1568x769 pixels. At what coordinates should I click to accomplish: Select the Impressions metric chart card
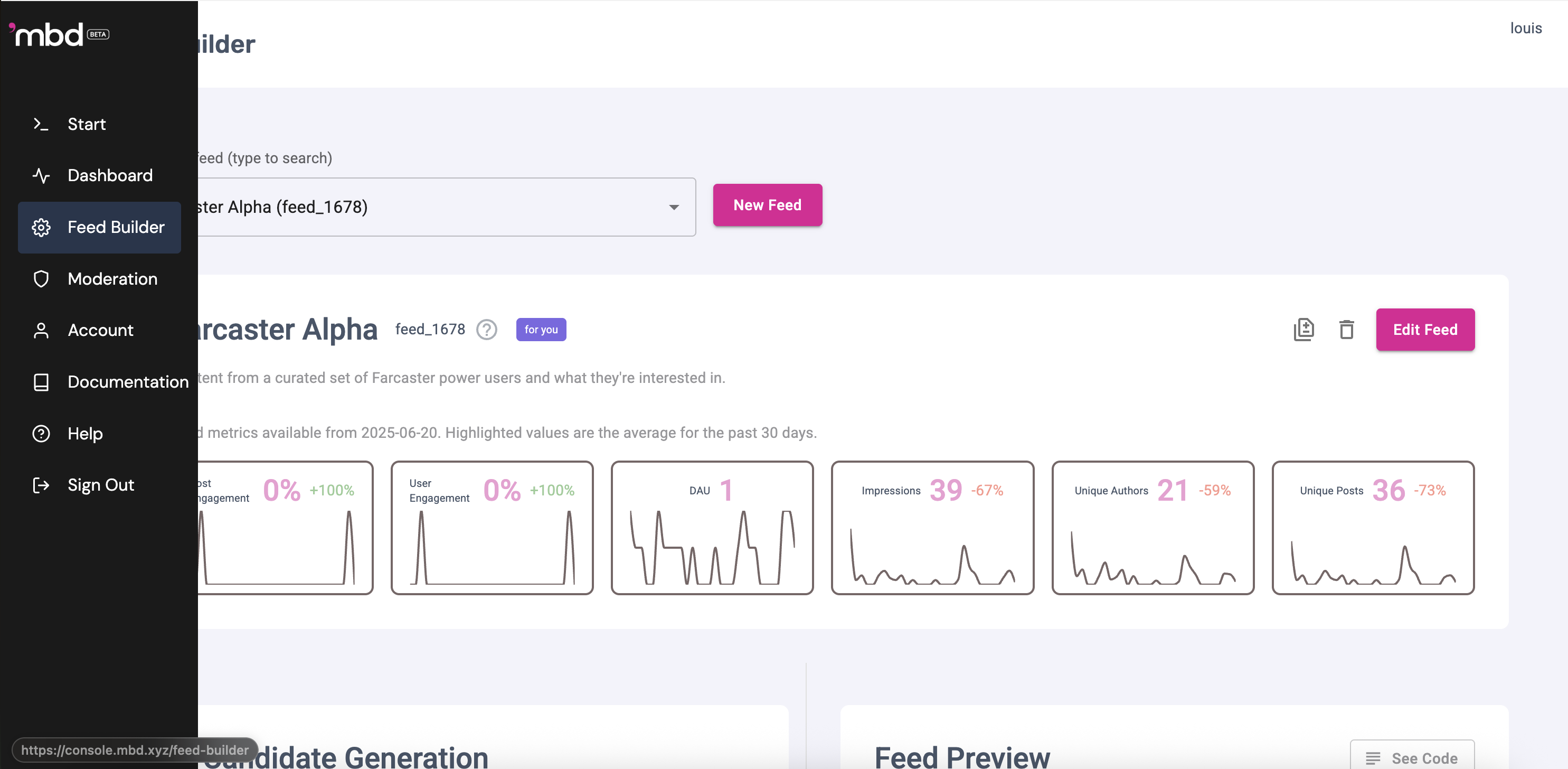pyautogui.click(x=932, y=528)
